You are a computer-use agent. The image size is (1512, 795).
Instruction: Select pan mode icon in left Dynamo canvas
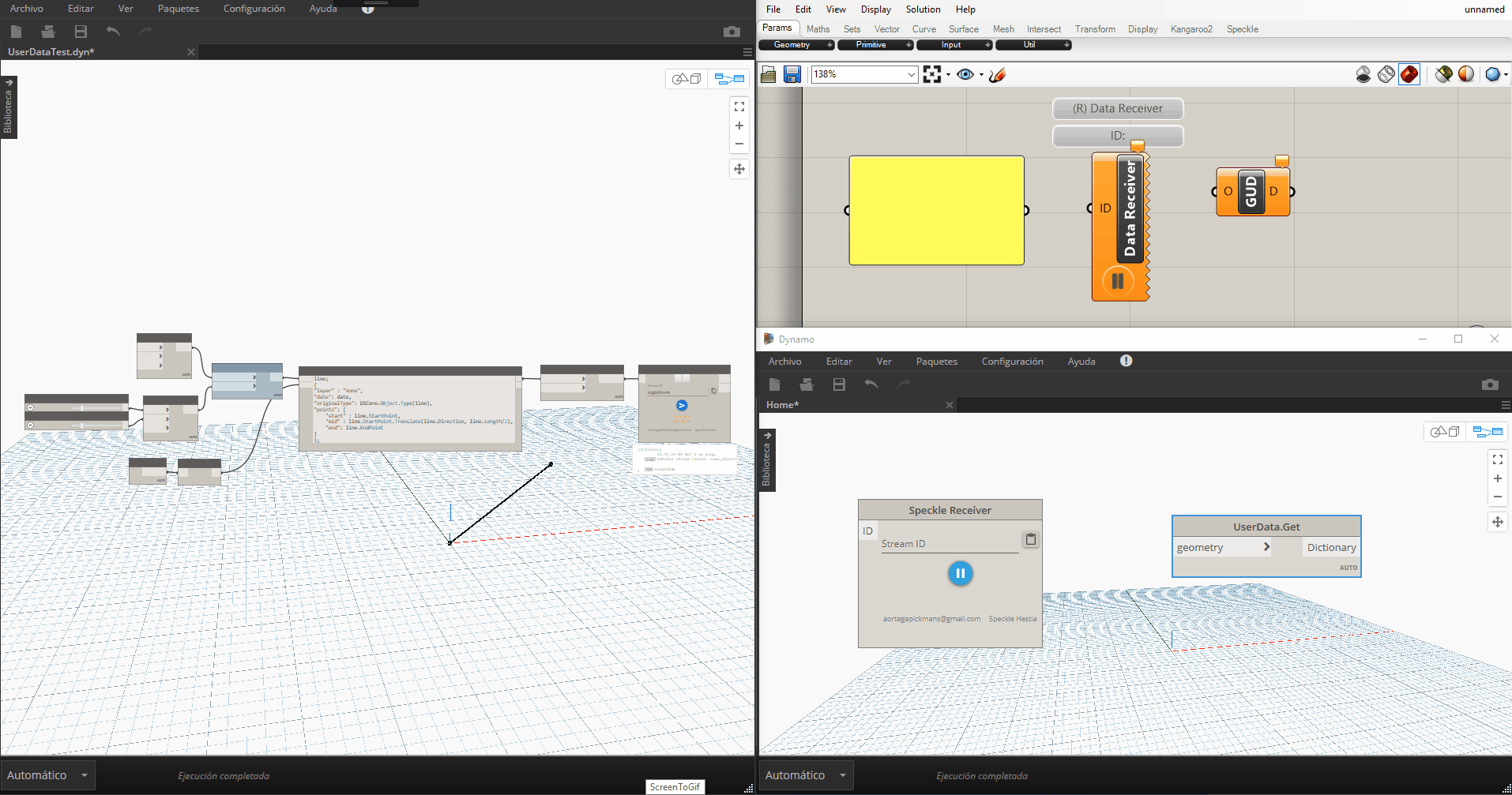tap(739, 169)
